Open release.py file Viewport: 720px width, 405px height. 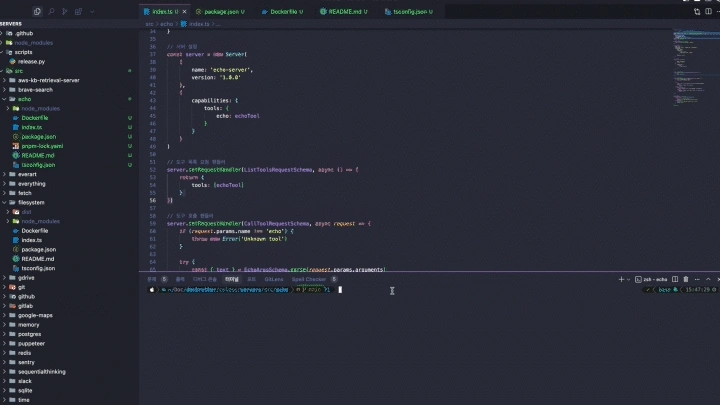coord(31,62)
